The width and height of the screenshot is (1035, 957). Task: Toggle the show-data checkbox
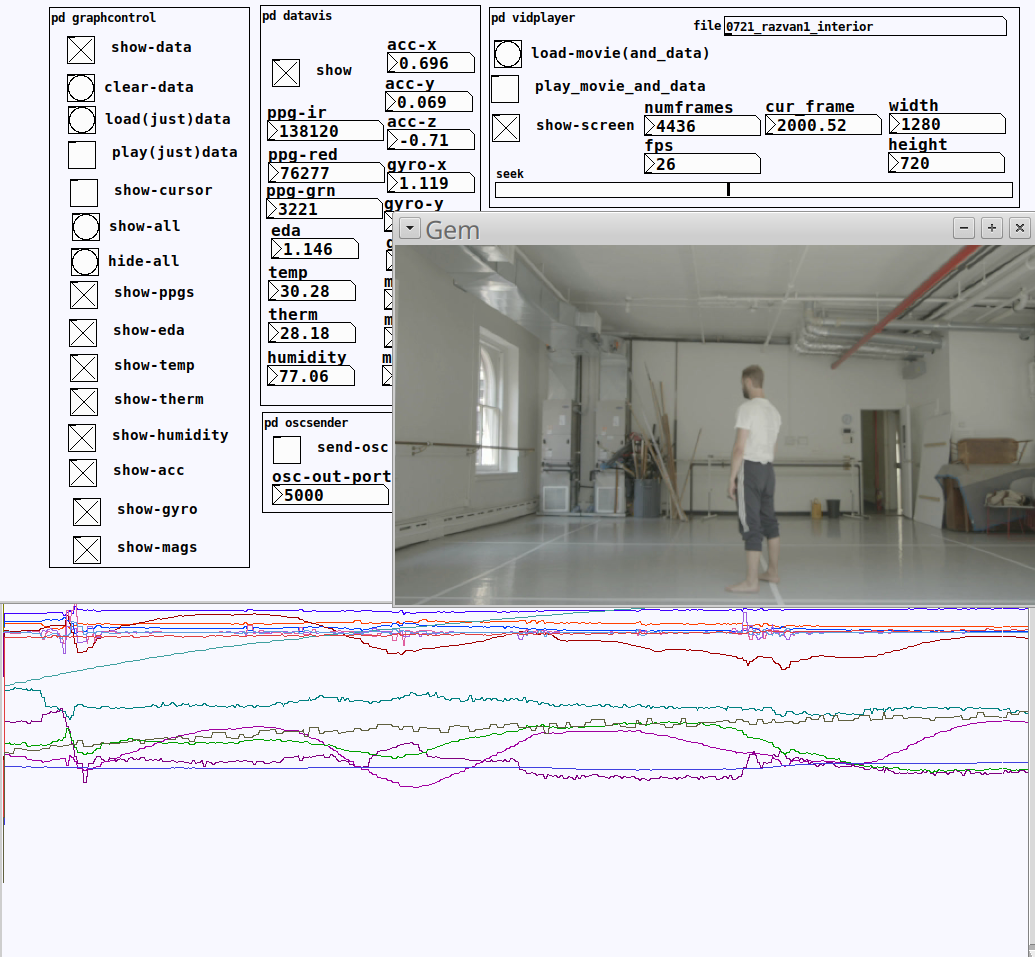[x=81, y=49]
